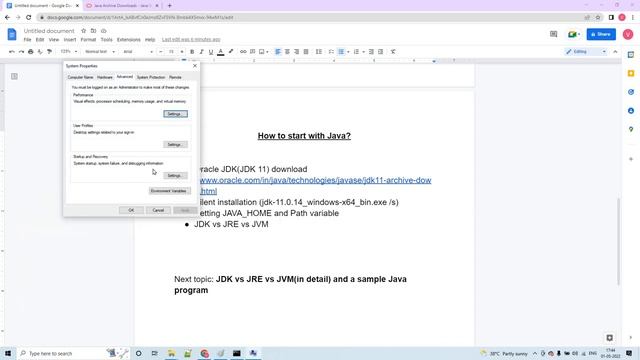Switch to System Protection tab
640x360 pixels.
(151, 77)
